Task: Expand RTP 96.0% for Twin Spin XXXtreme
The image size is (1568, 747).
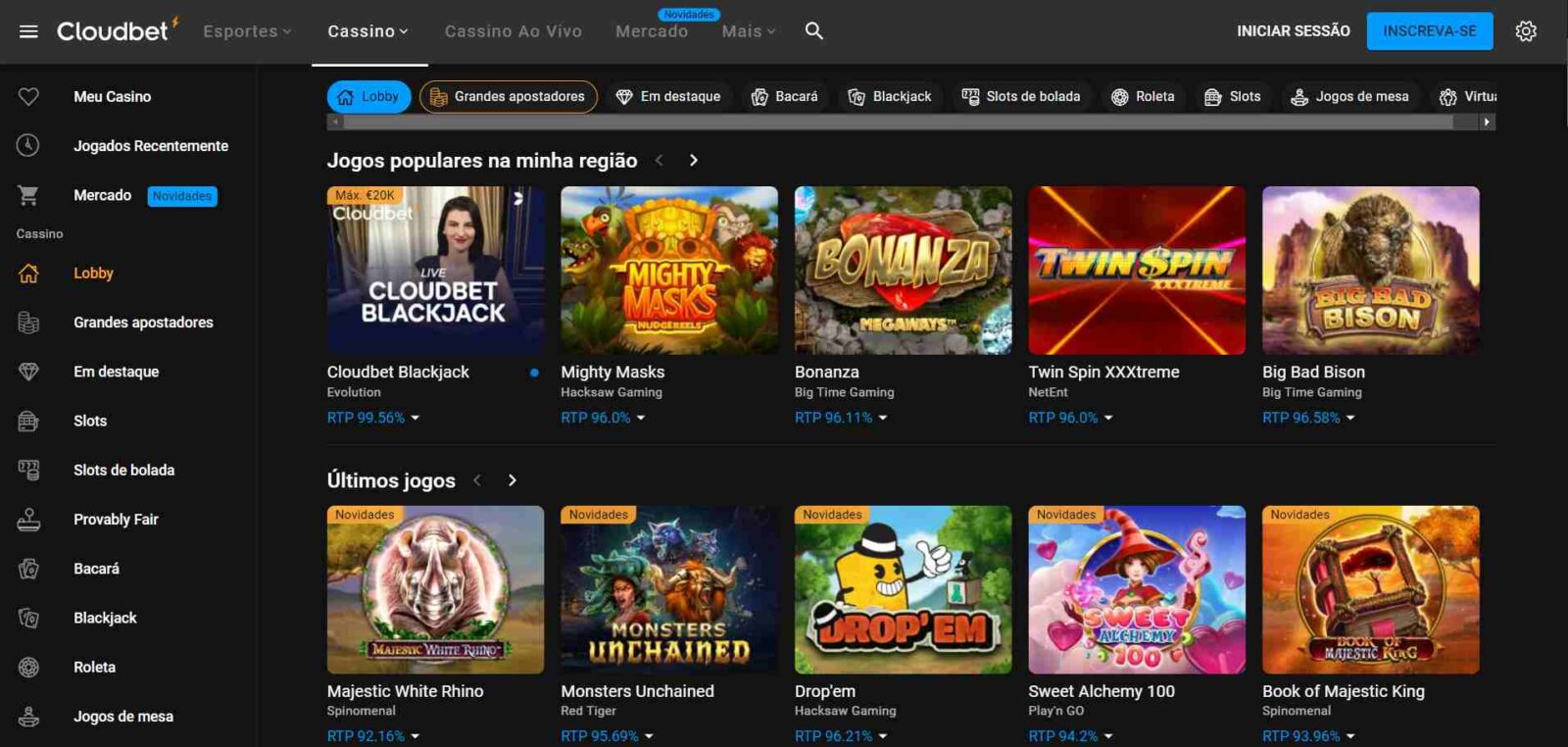Action: (x=1070, y=418)
